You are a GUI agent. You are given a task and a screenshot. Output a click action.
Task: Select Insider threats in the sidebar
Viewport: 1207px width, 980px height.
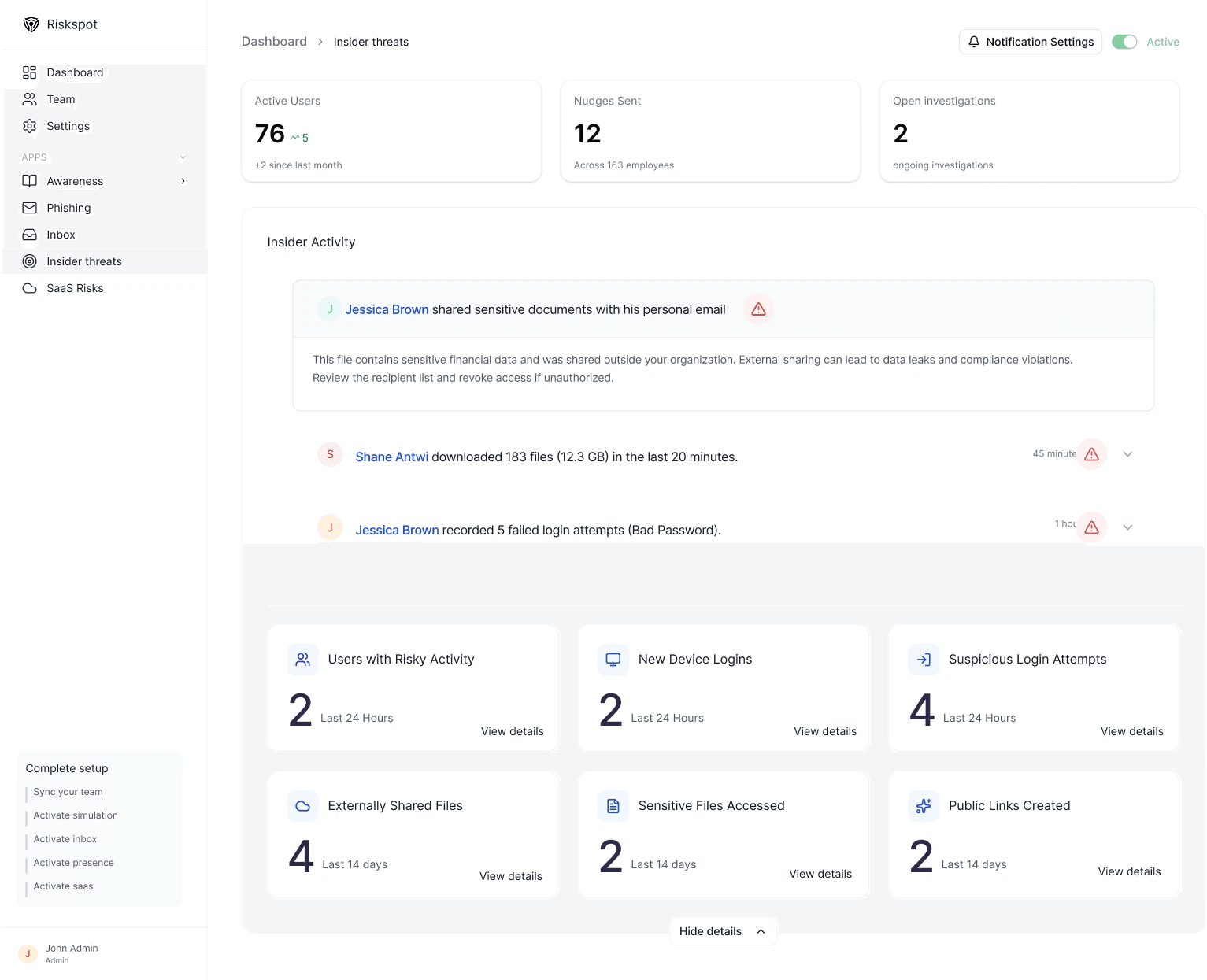tap(105, 261)
